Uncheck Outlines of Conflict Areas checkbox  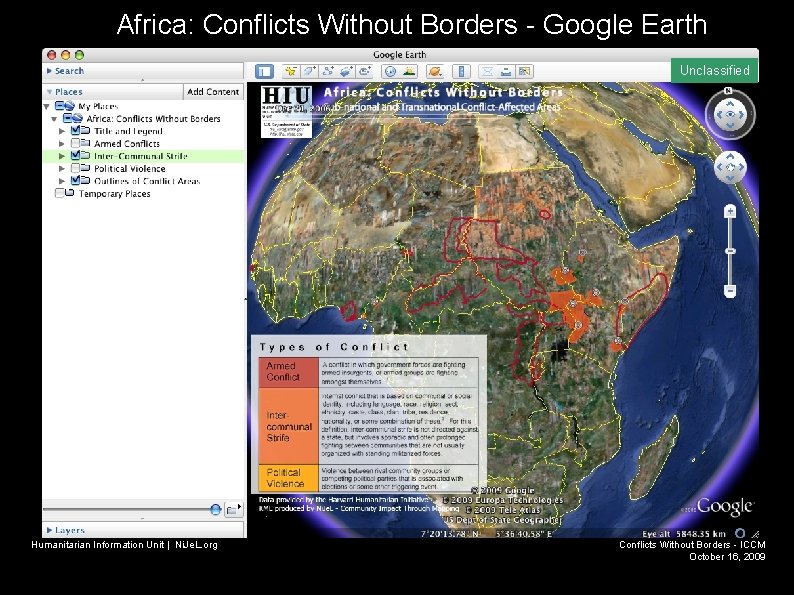[75, 180]
